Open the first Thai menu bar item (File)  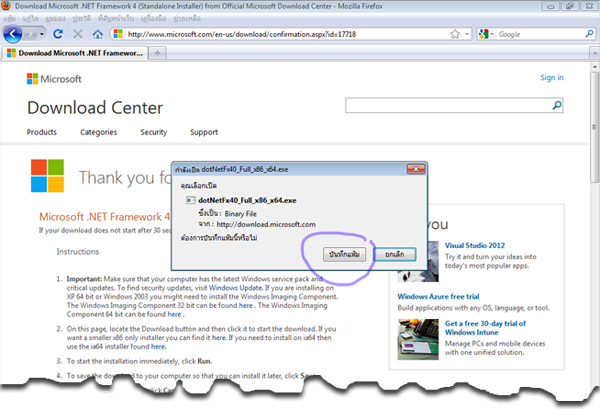(10, 18)
